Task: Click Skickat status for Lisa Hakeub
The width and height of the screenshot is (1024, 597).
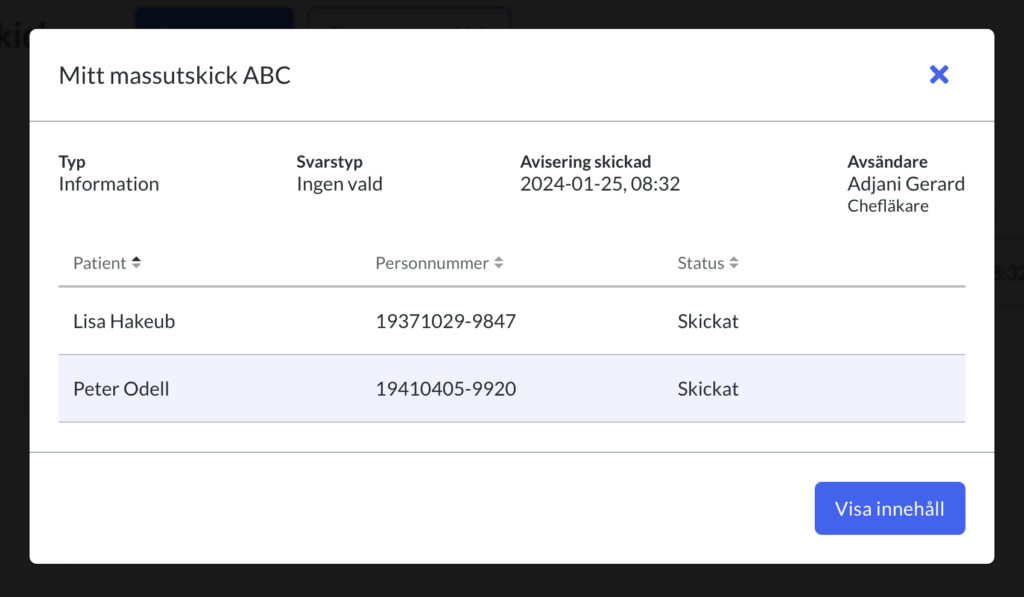Action: 708,321
